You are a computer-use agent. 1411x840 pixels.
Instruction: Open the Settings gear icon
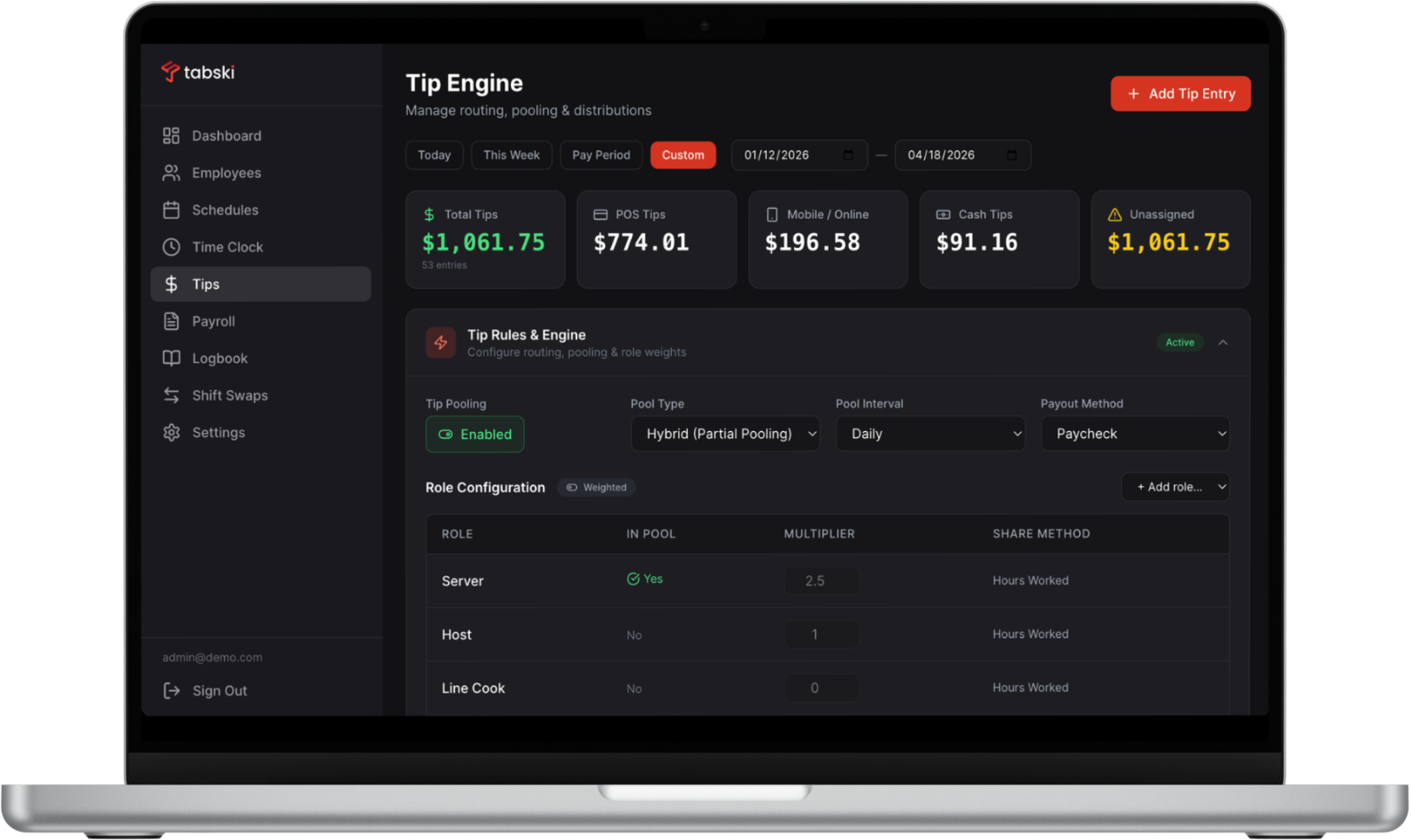pos(171,433)
